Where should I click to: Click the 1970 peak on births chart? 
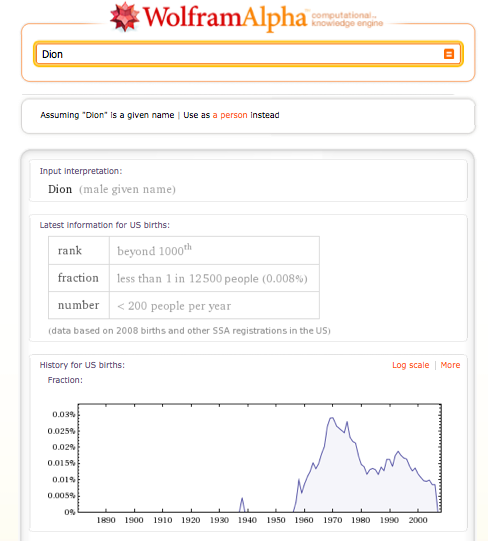coord(332,418)
